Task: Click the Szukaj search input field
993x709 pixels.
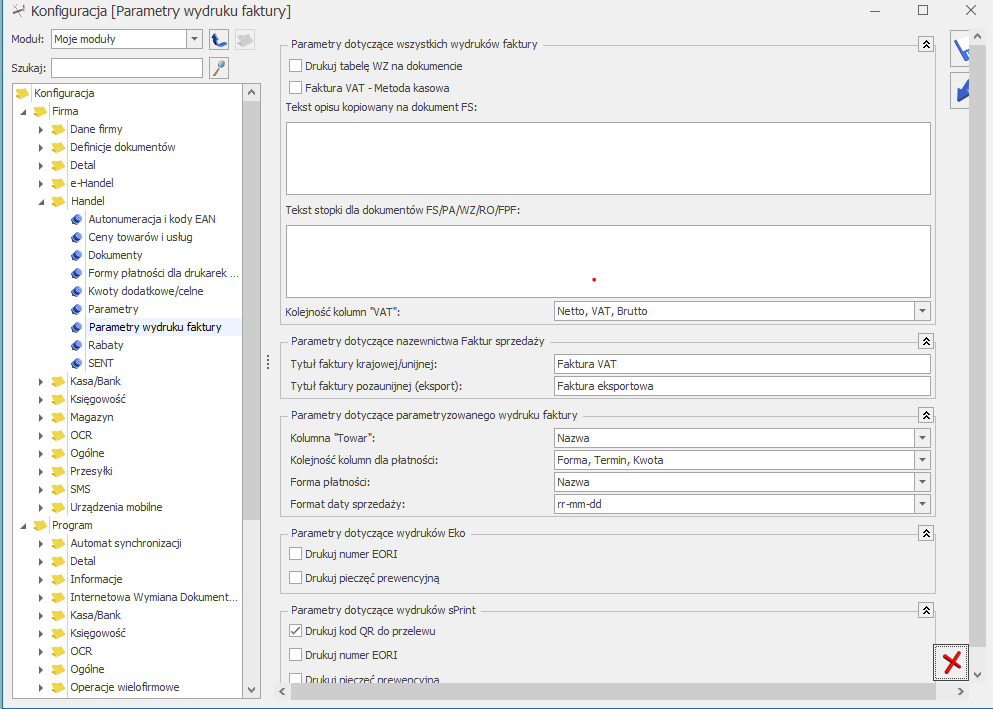Action: coord(127,68)
